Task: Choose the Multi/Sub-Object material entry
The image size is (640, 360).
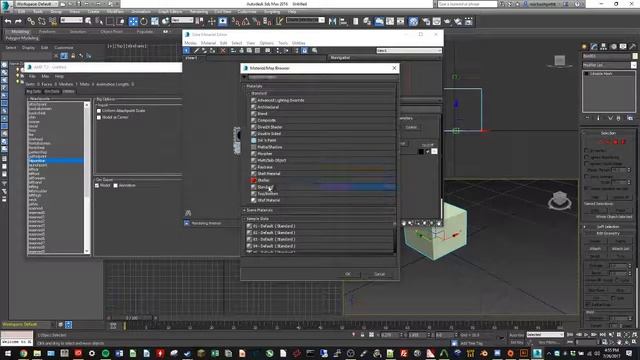Action: 322,160
